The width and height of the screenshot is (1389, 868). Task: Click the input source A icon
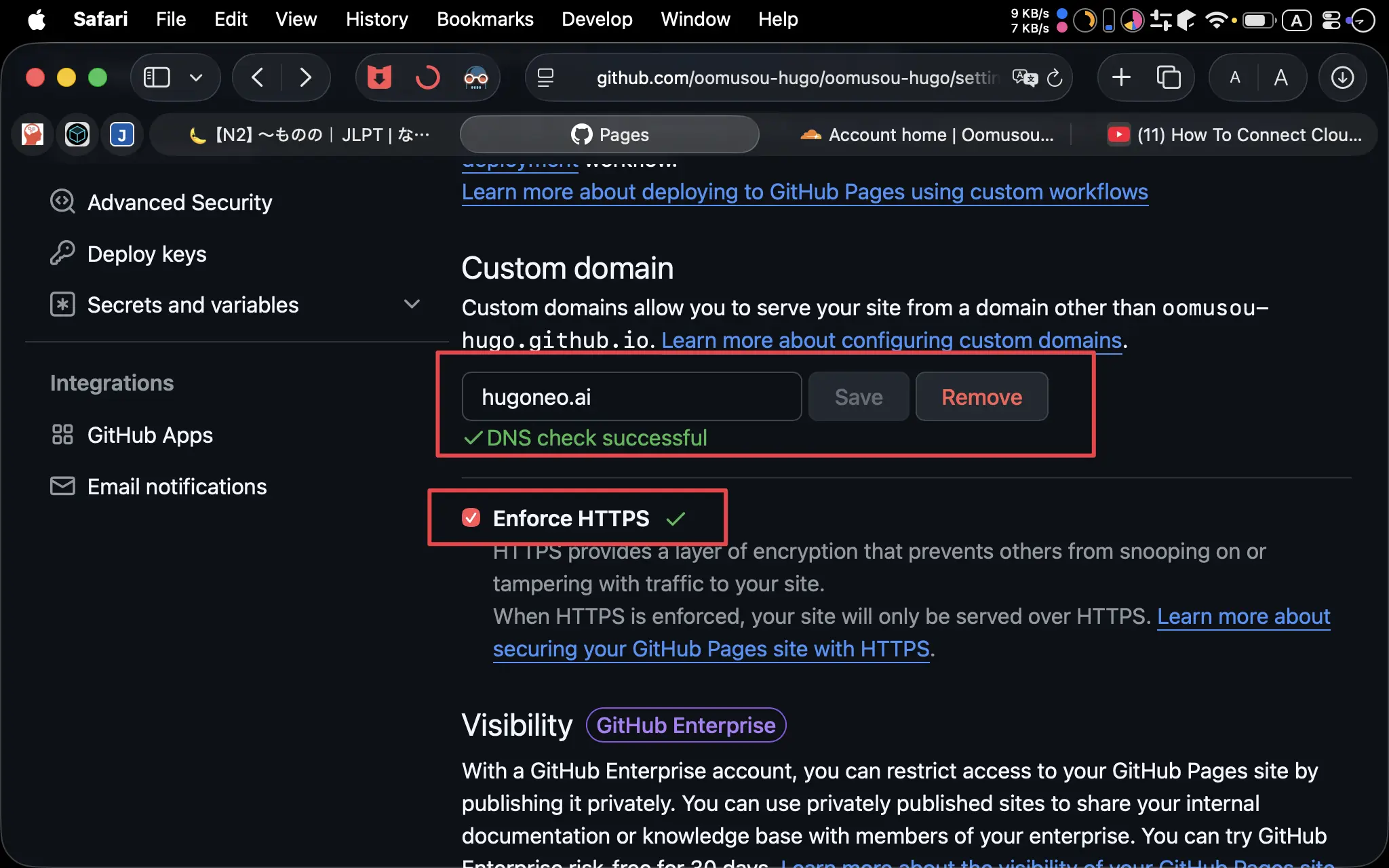(x=1296, y=20)
